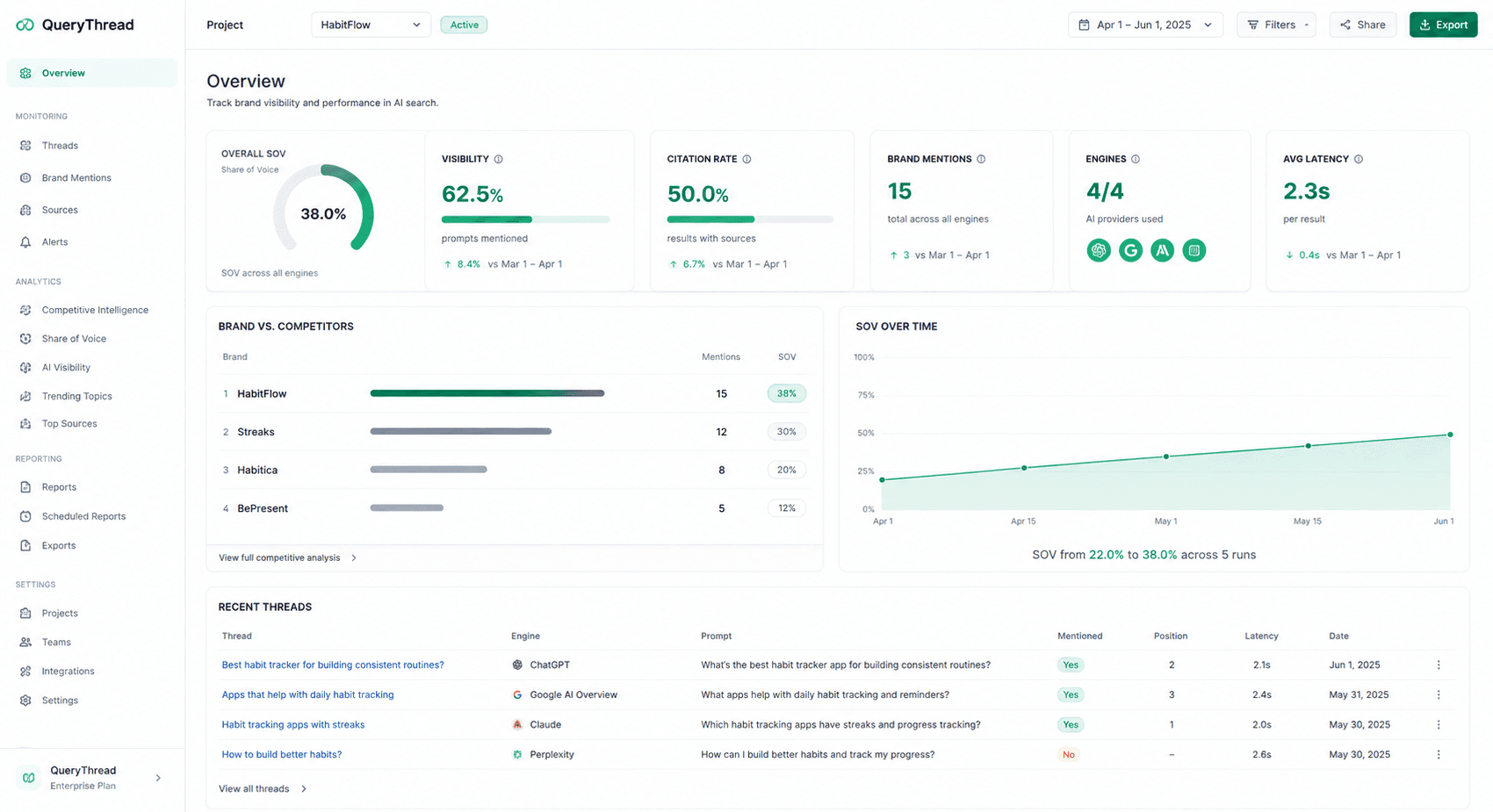The image size is (1493, 812).
Task: Click the Avg Latency info icon
Action: coord(1359,159)
